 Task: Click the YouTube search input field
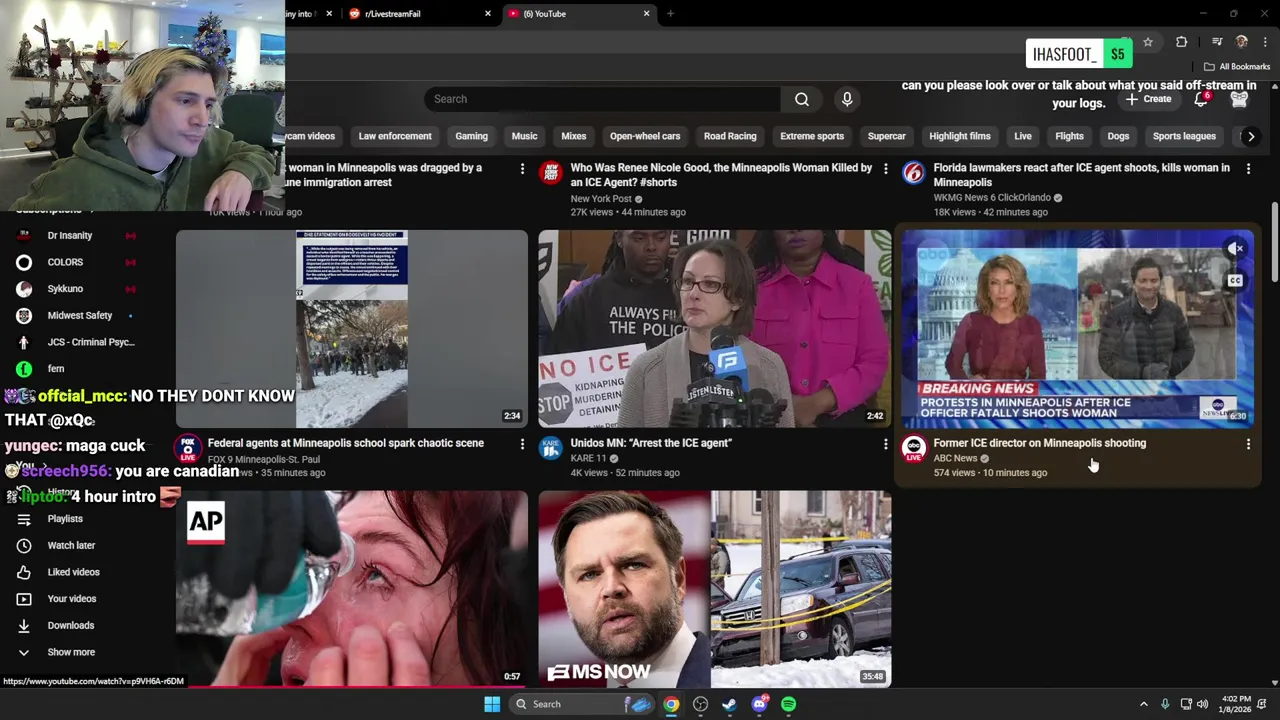click(x=603, y=99)
